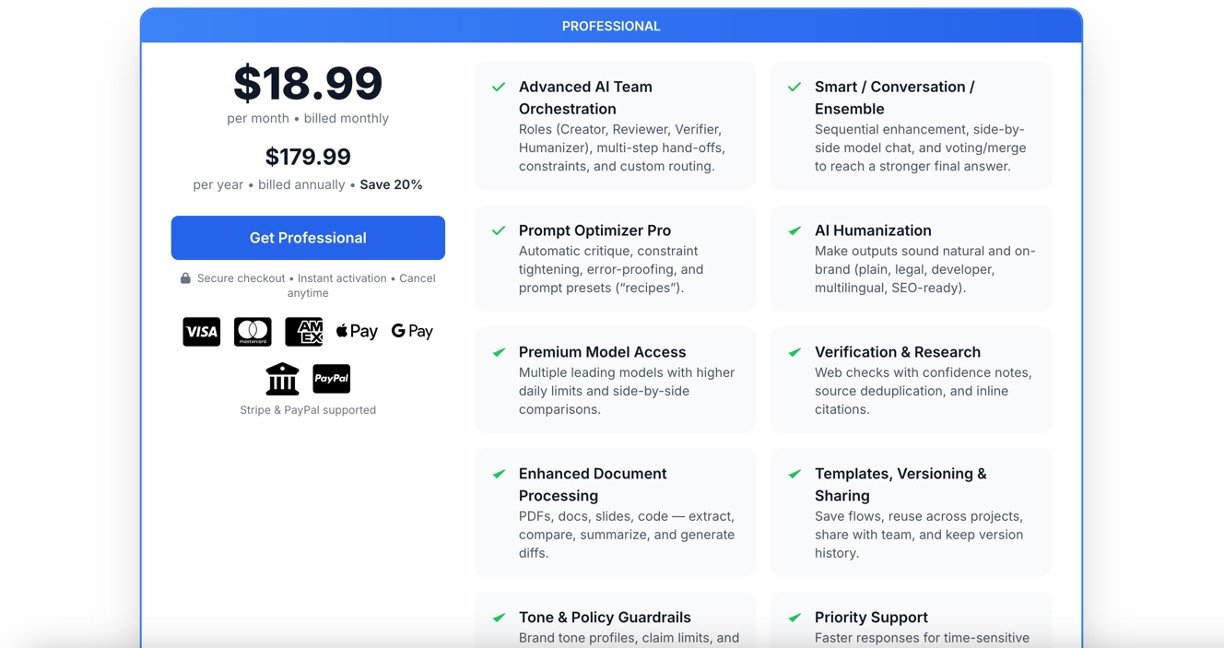
Task: Click checkmark next to Prompt Optimizer Pro
Action: tap(498, 231)
